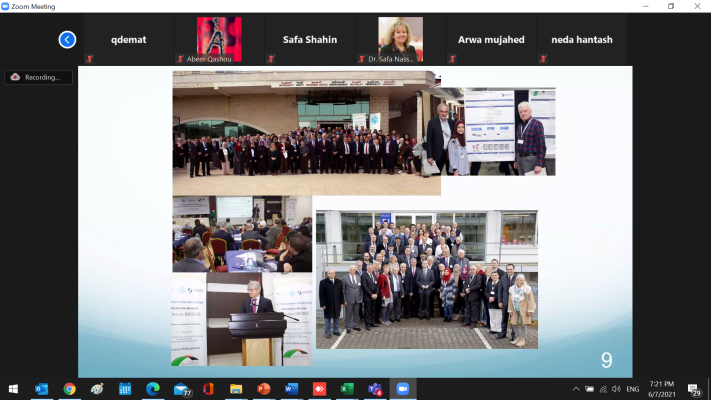Open Excel from the taskbar
This screenshot has width=711, height=400.
347,389
